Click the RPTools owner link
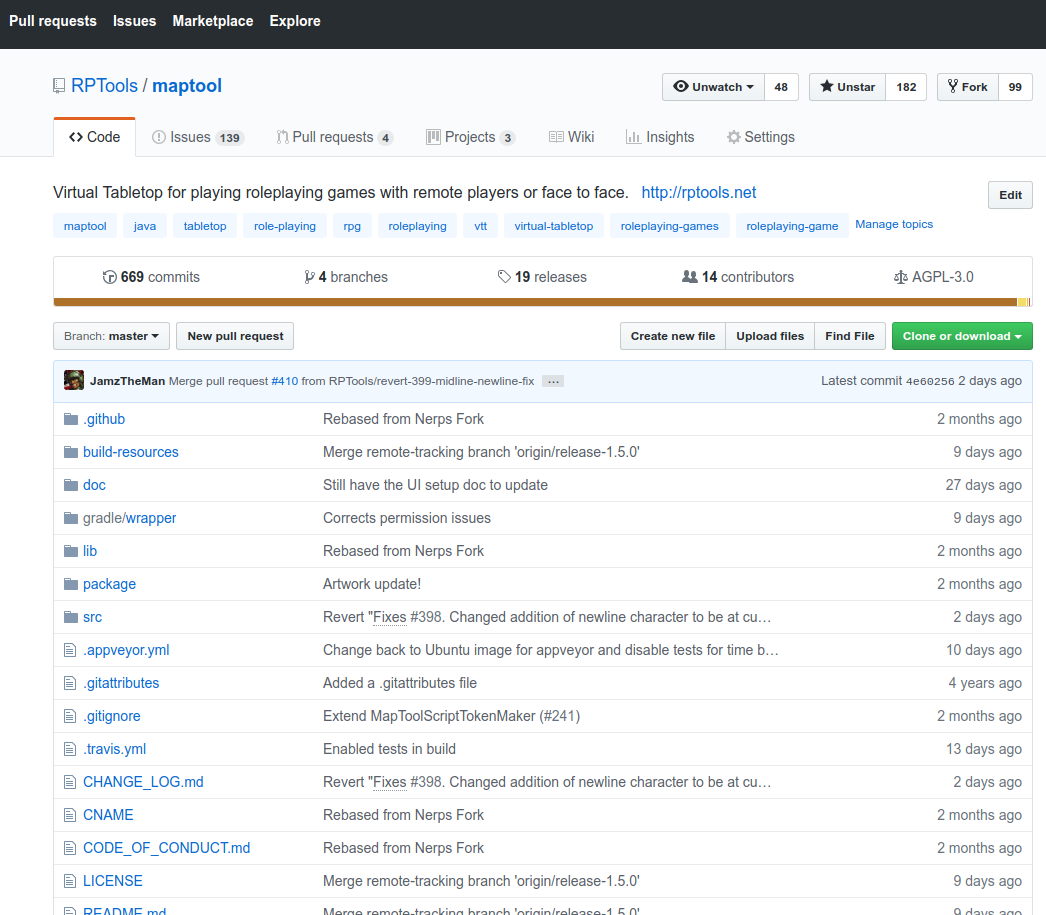This screenshot has height=915, width=1046. (x=105, y=86)
